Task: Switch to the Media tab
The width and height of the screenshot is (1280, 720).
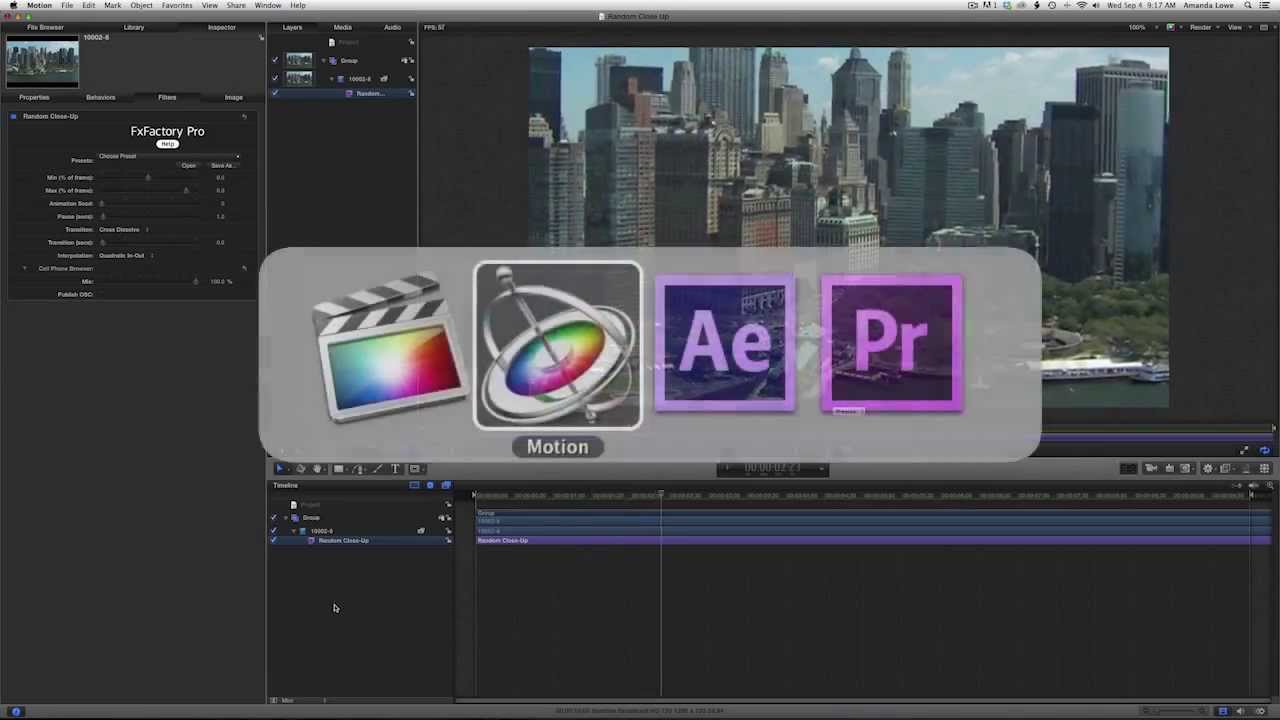Action: point(343,27)
